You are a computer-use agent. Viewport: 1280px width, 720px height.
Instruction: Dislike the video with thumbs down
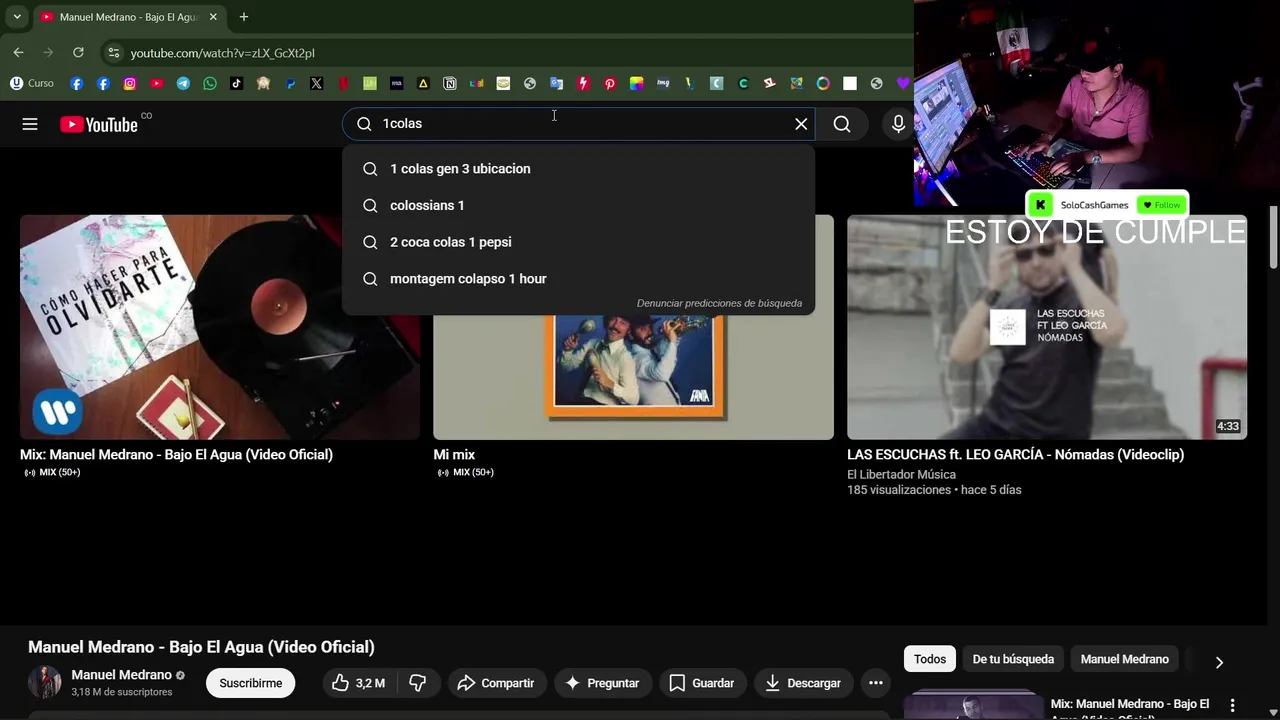pos(418,683)
